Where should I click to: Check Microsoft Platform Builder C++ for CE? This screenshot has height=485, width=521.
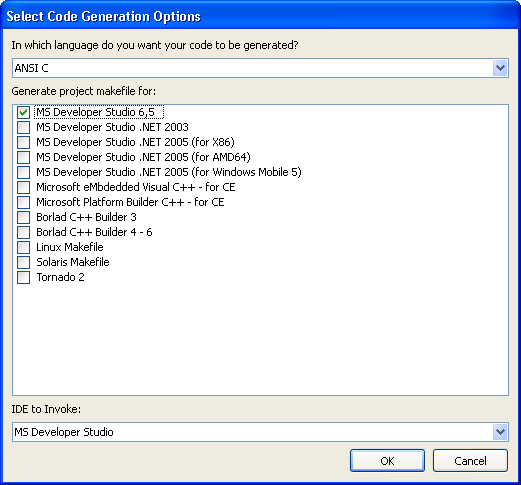[x=23, y=202]
